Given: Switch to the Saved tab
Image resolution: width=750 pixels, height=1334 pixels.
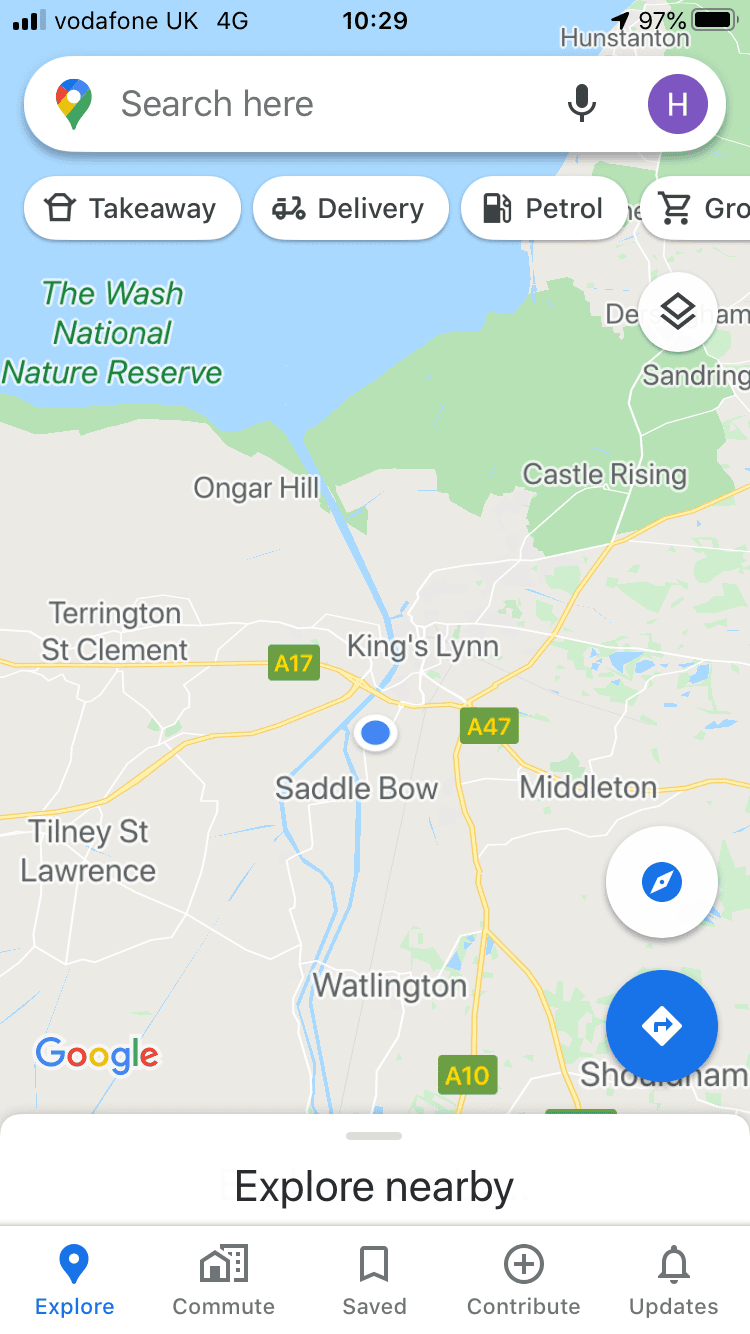Looking at the screenshot, I should [x=374, y=1280].
